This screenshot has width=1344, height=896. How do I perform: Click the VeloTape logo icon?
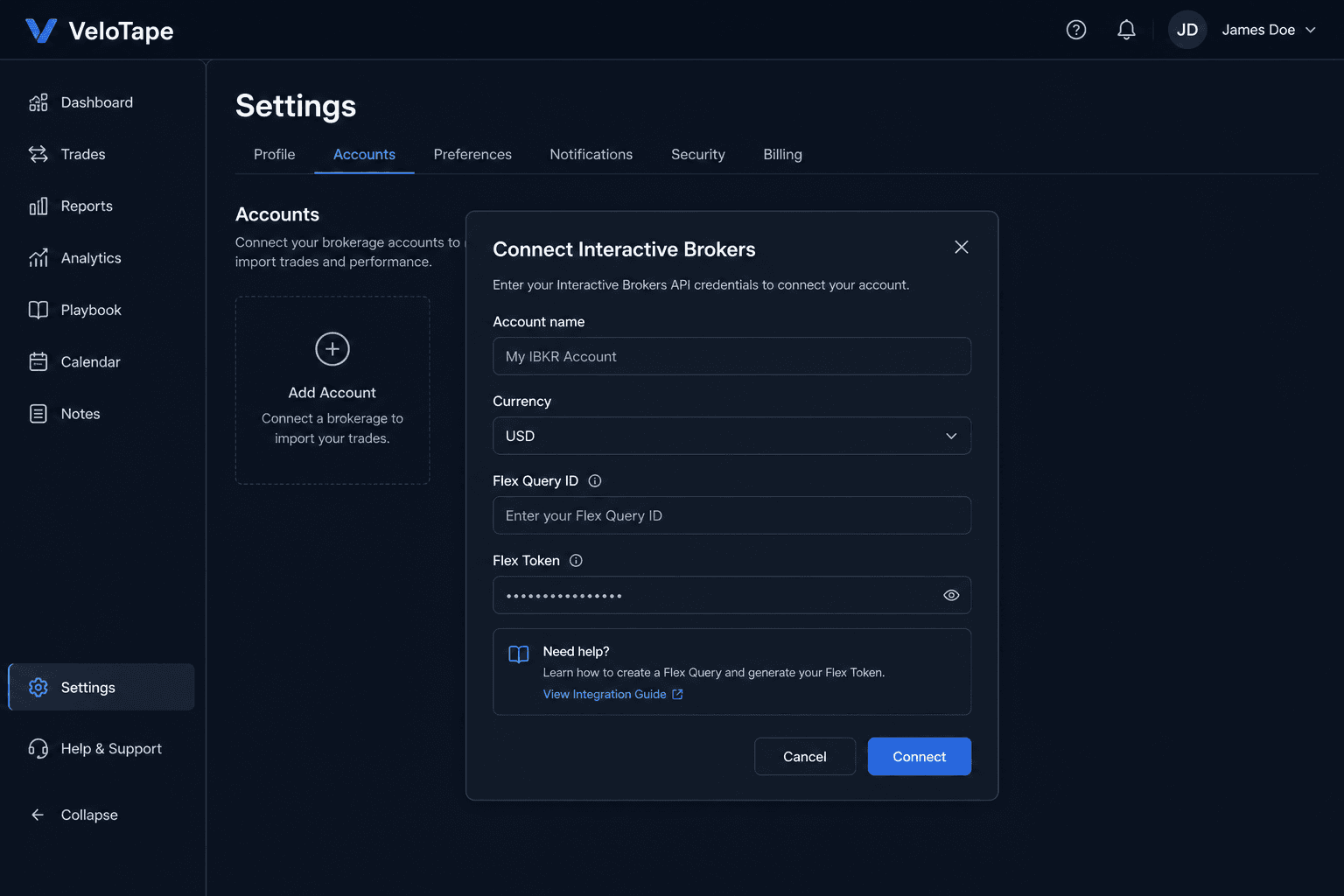point(41,31)
